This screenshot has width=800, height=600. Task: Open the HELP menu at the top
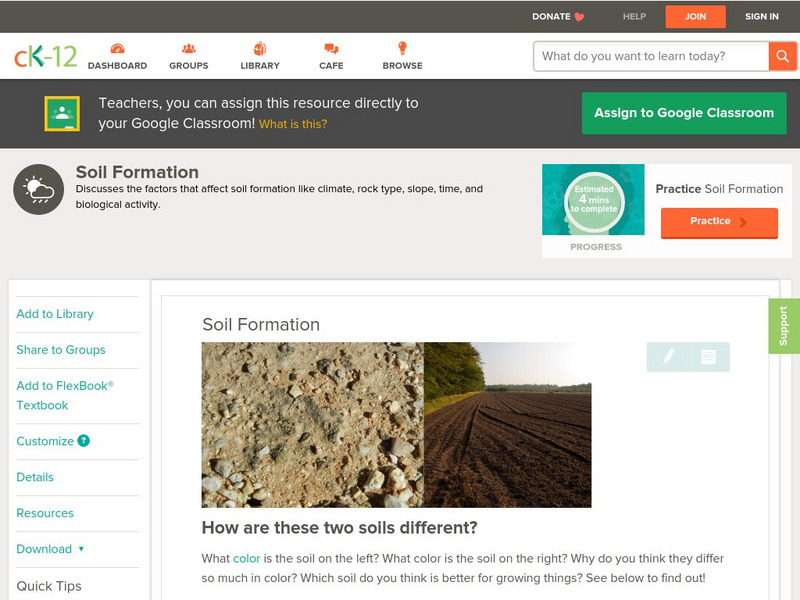[x=632, y=16]
